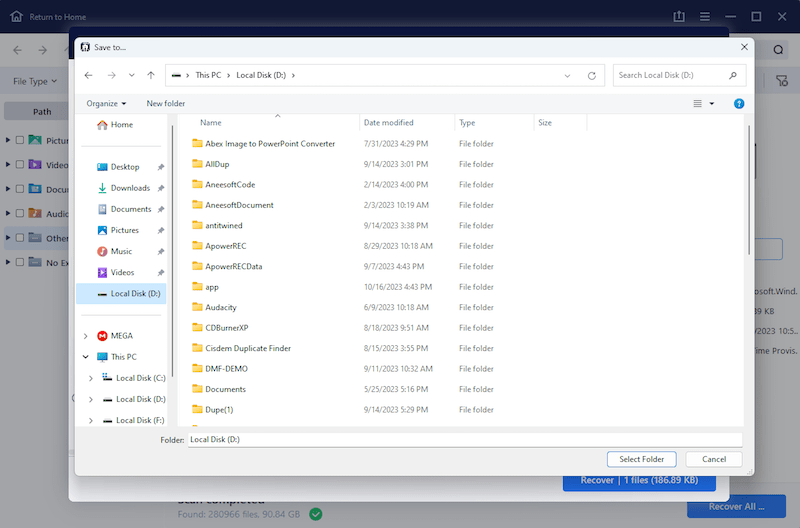The height and width of the screenshot is (528, 800).
Task: Tick the Documents category checkbox
Action: coord(20,189)
